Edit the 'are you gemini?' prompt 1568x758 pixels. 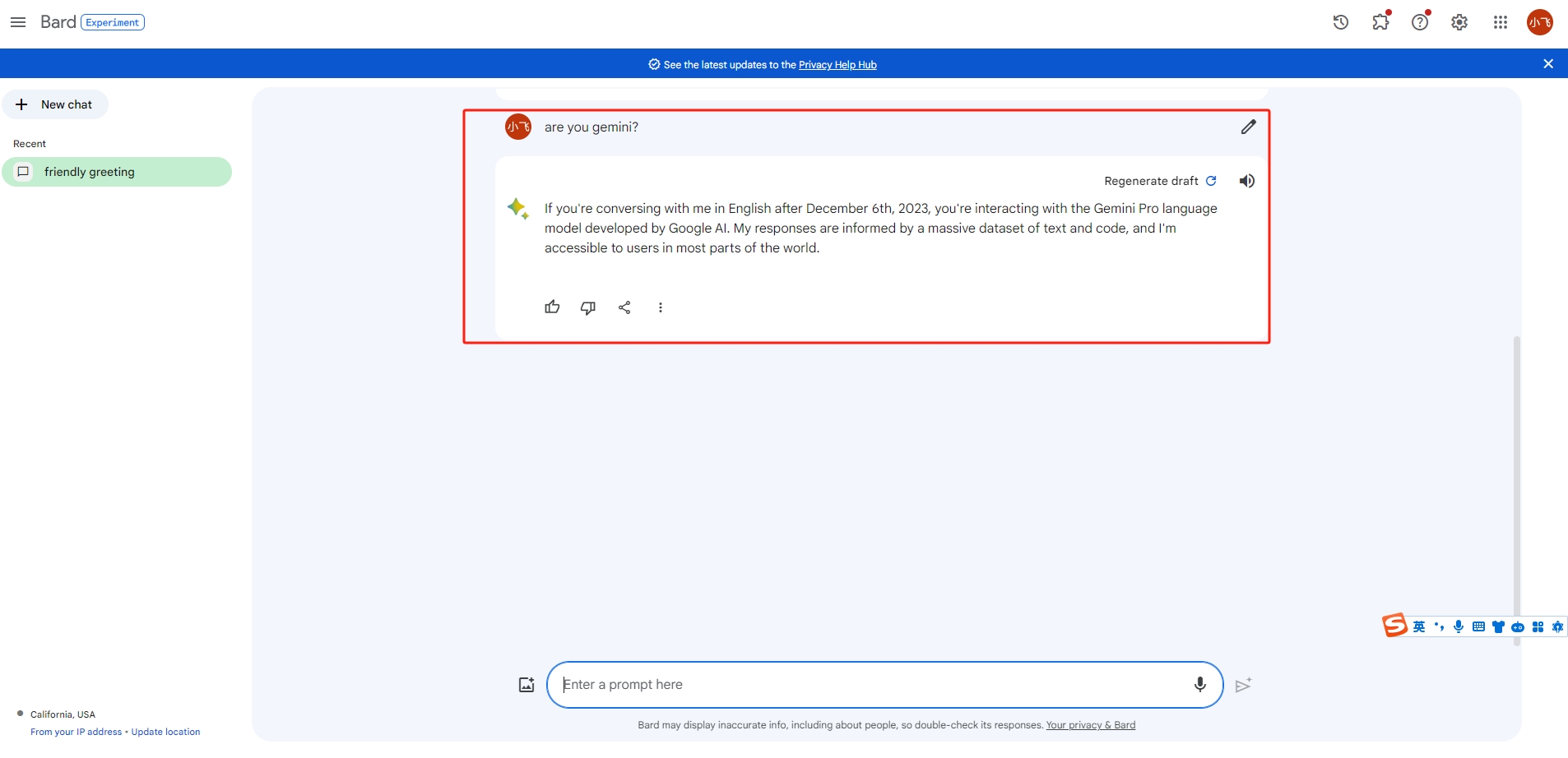pyautogui.click(x=1249, y=127)
